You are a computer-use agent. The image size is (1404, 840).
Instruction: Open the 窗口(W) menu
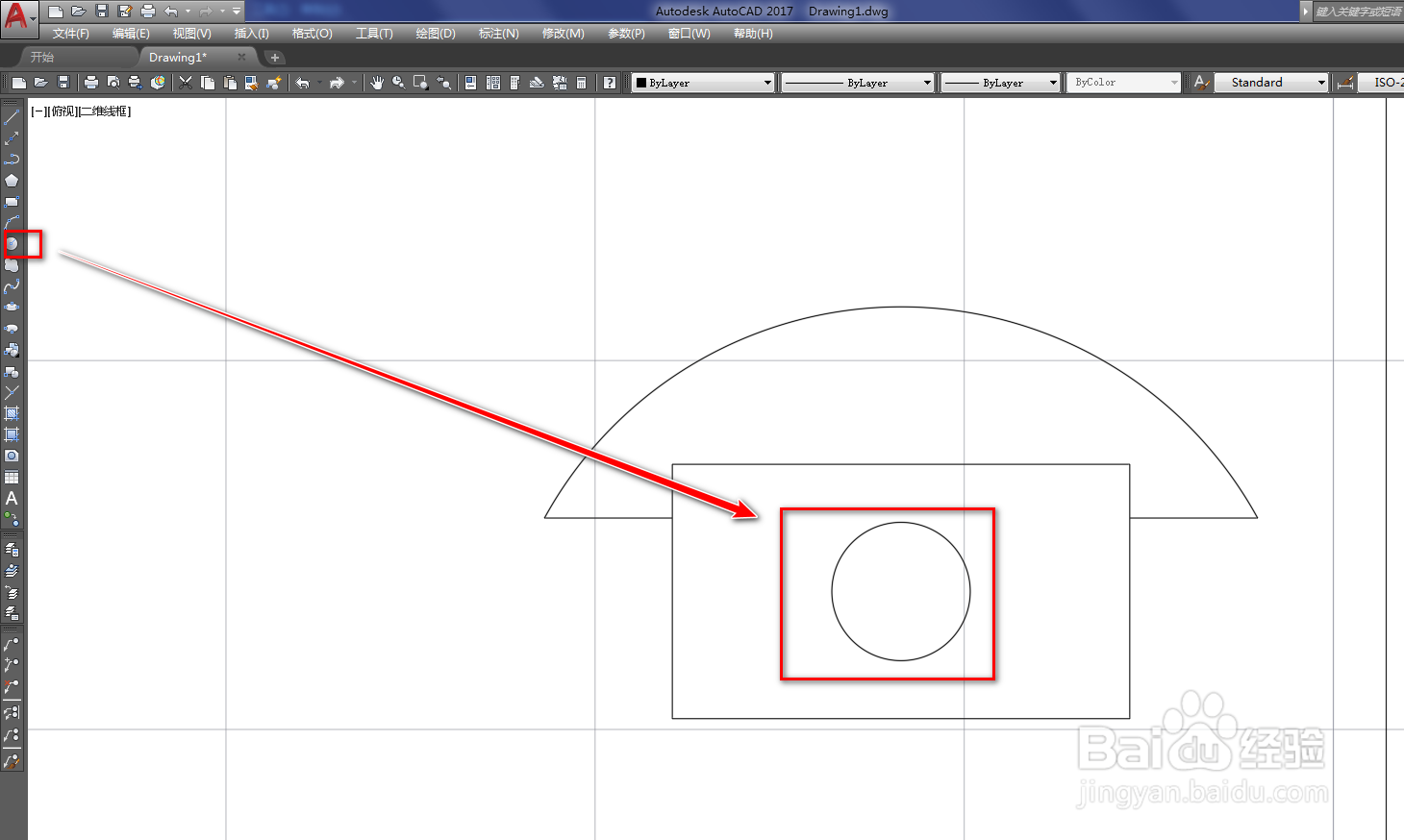689,34
